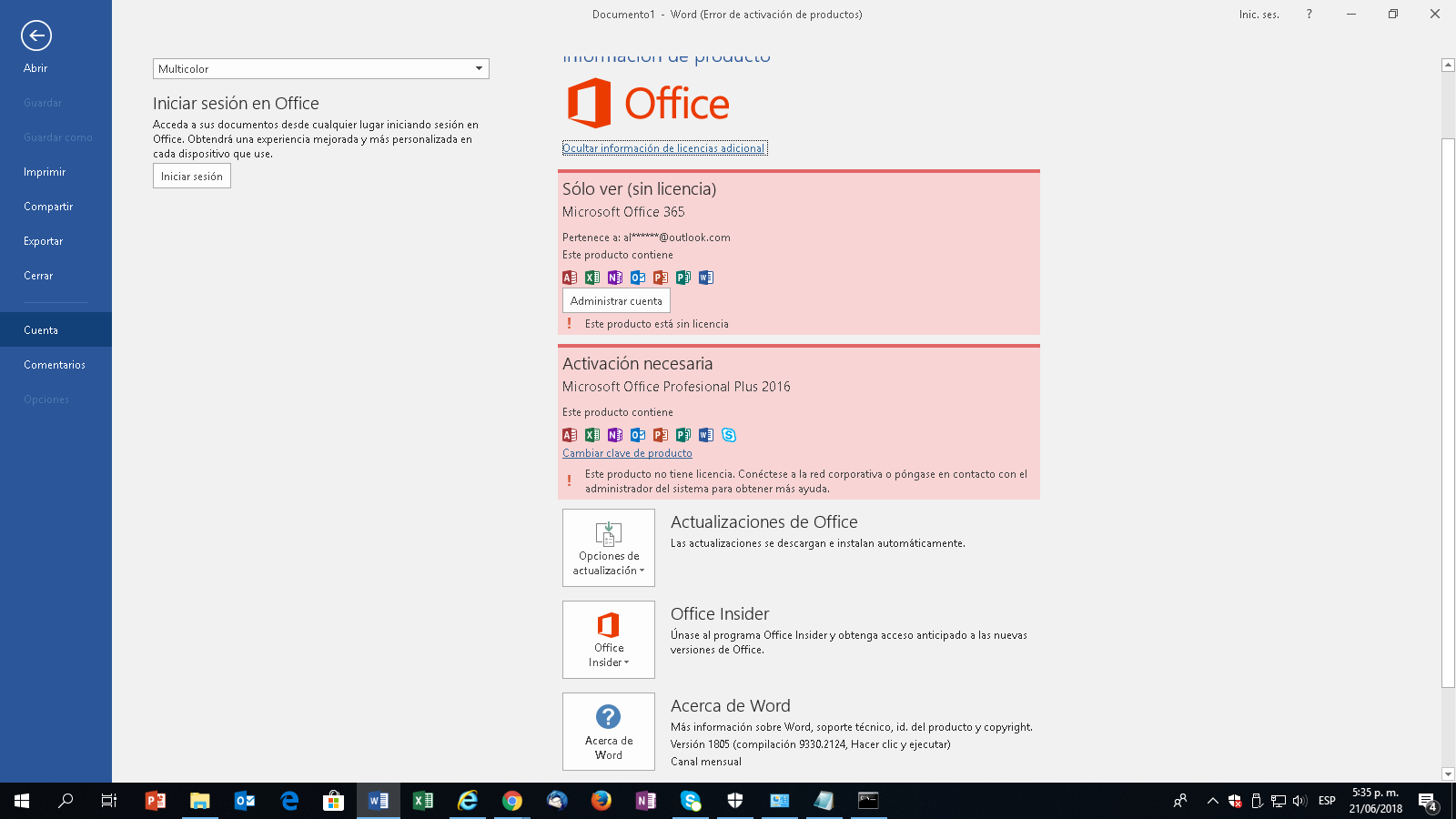Click the Versión 1805 build text
The image size is (1456, 819).
(x=811, y=744)
